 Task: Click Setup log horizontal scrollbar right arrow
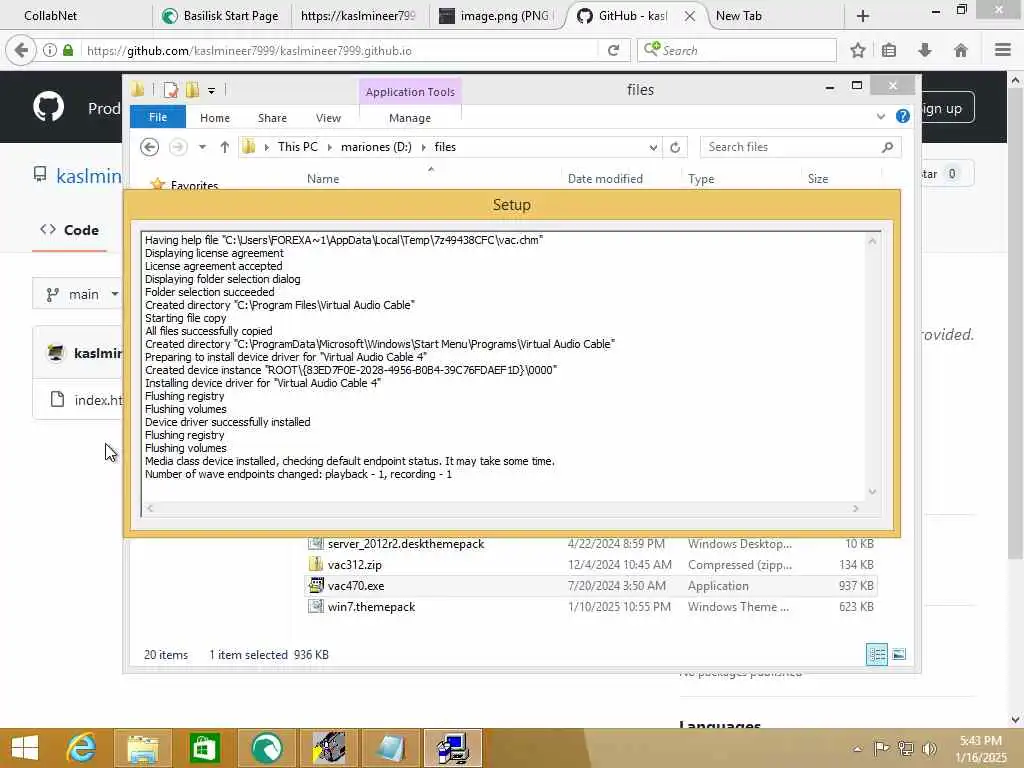[x=856, y=508]
